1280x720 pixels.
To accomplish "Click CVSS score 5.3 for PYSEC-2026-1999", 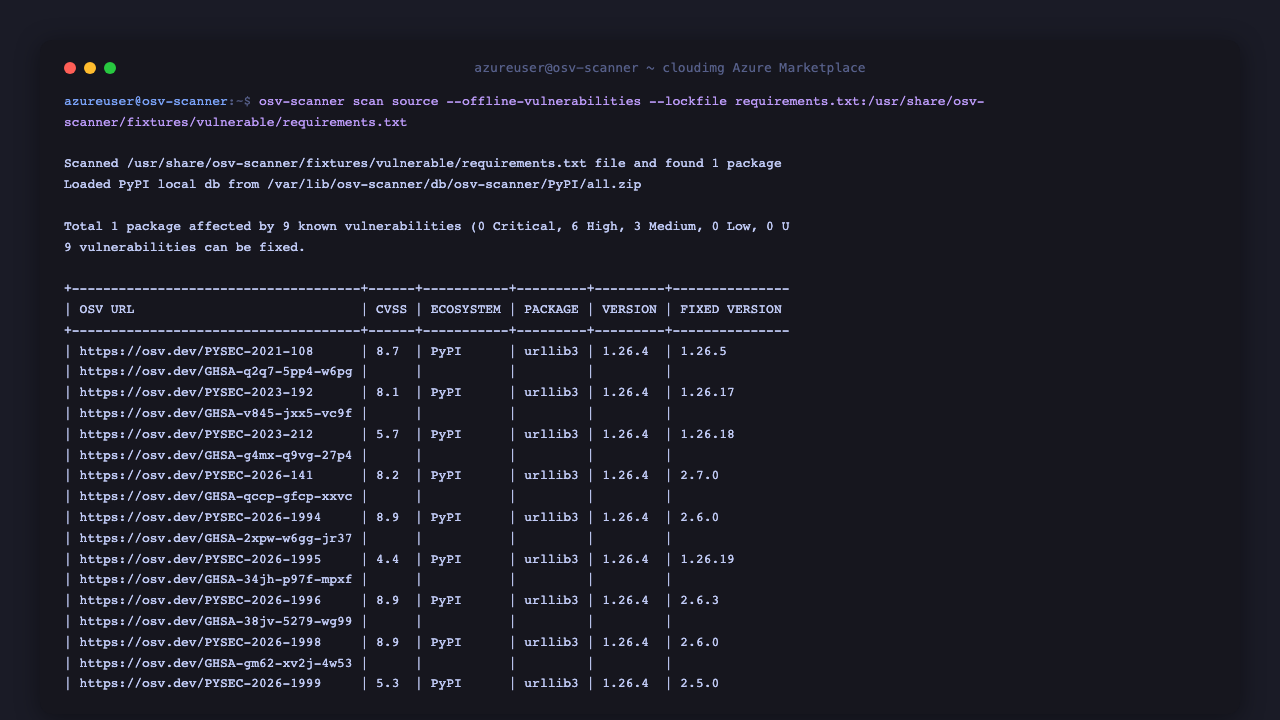I will 387,683.
